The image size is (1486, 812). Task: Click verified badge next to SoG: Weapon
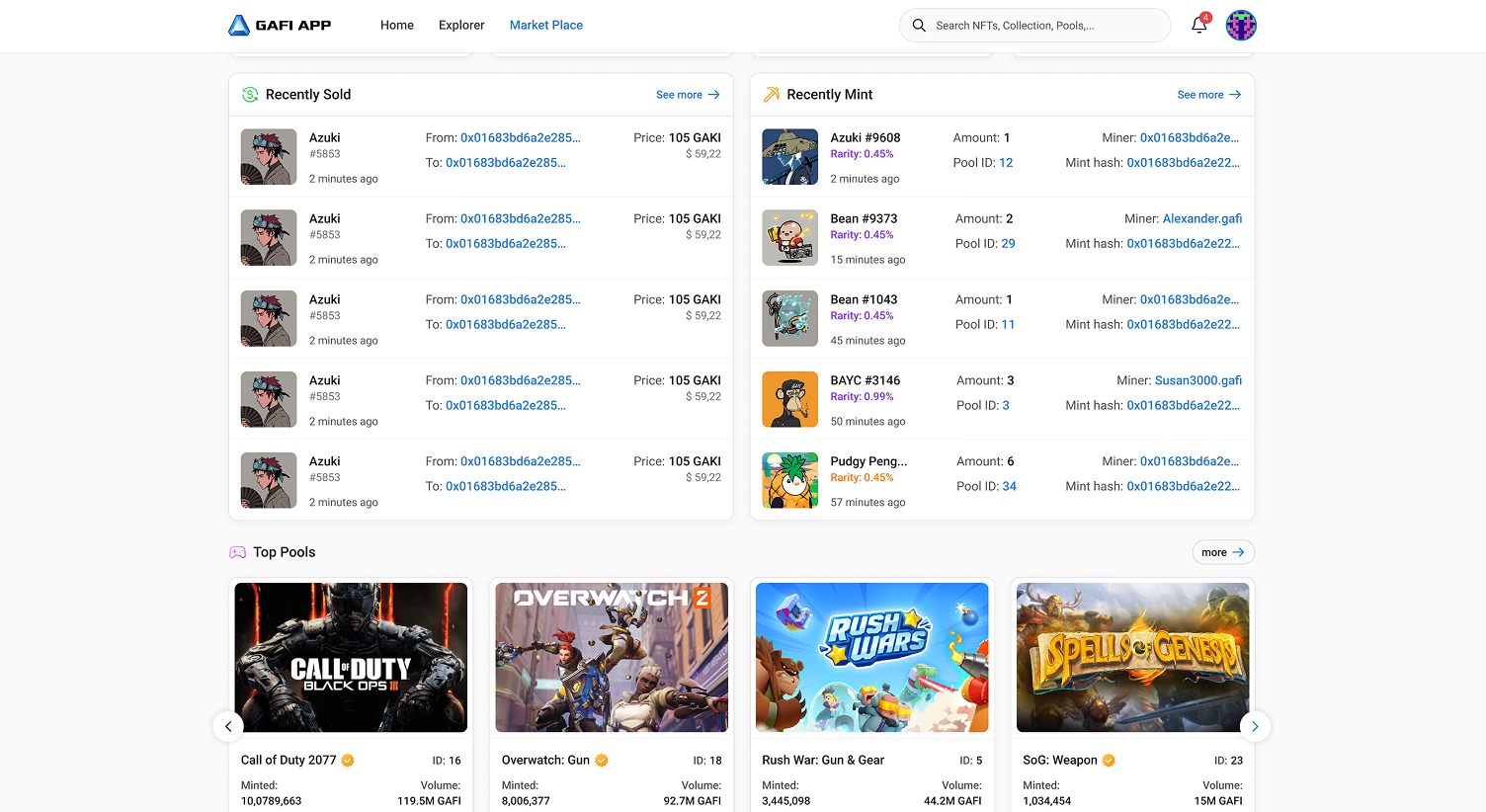tap(1109, 761)
